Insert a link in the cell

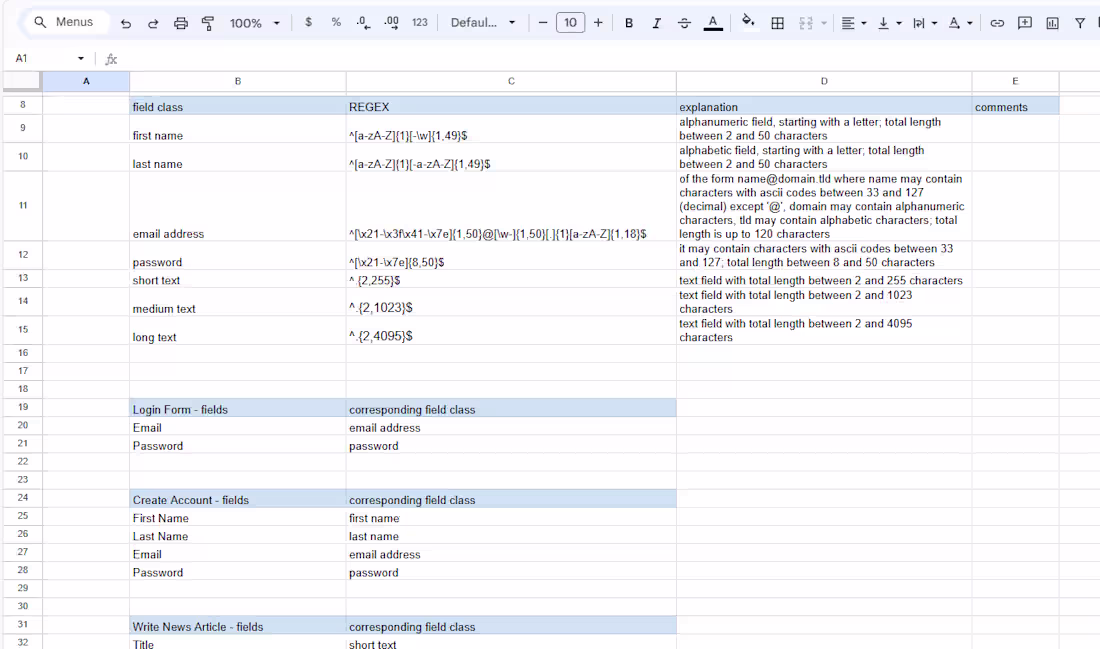997,22
